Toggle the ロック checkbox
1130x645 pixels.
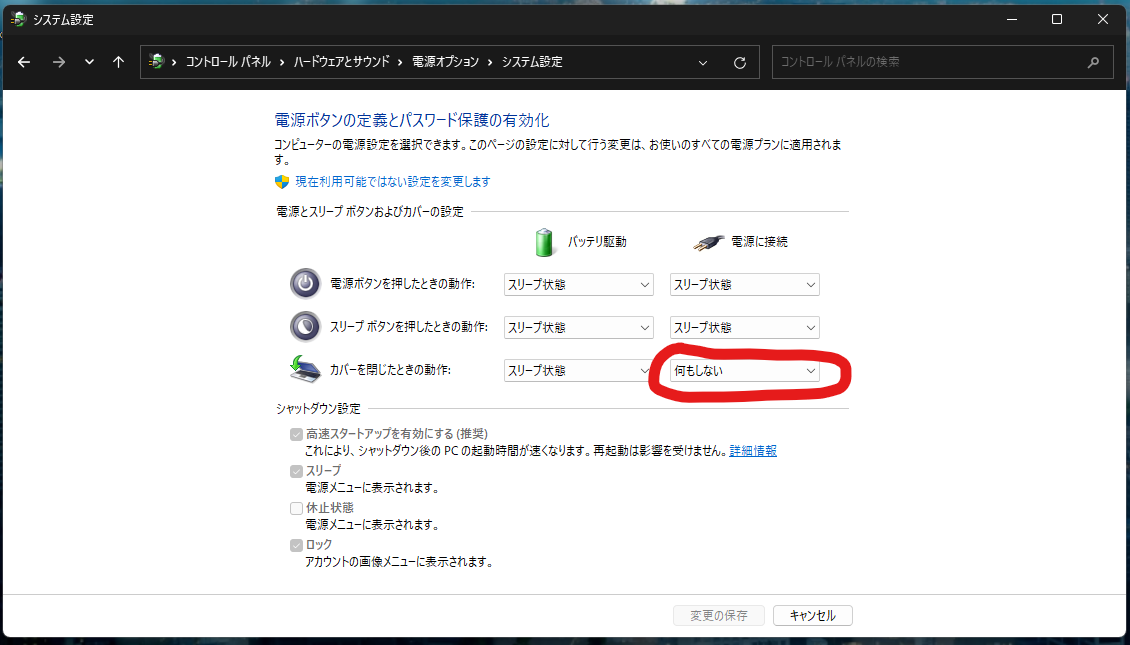point(296,546)
